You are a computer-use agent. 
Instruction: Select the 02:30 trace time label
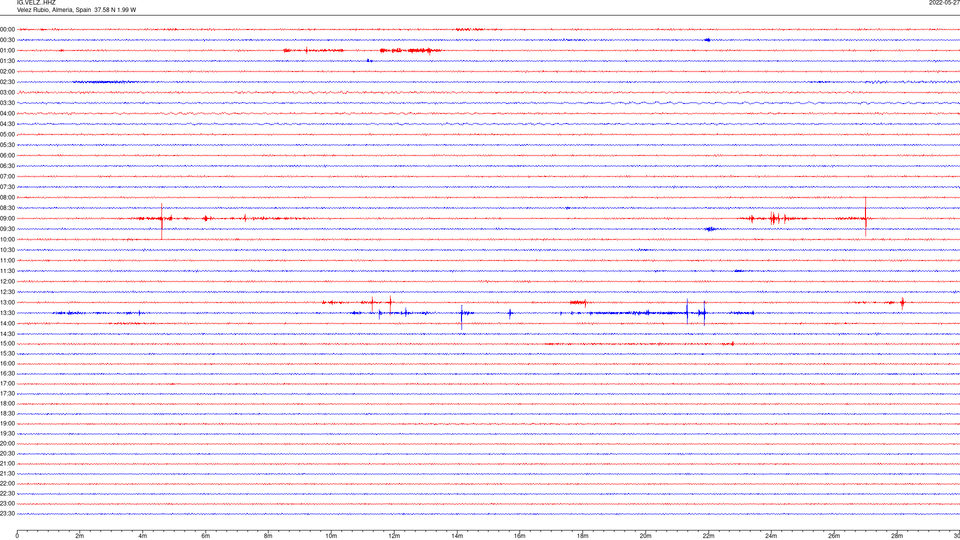(x=7, y=82)
